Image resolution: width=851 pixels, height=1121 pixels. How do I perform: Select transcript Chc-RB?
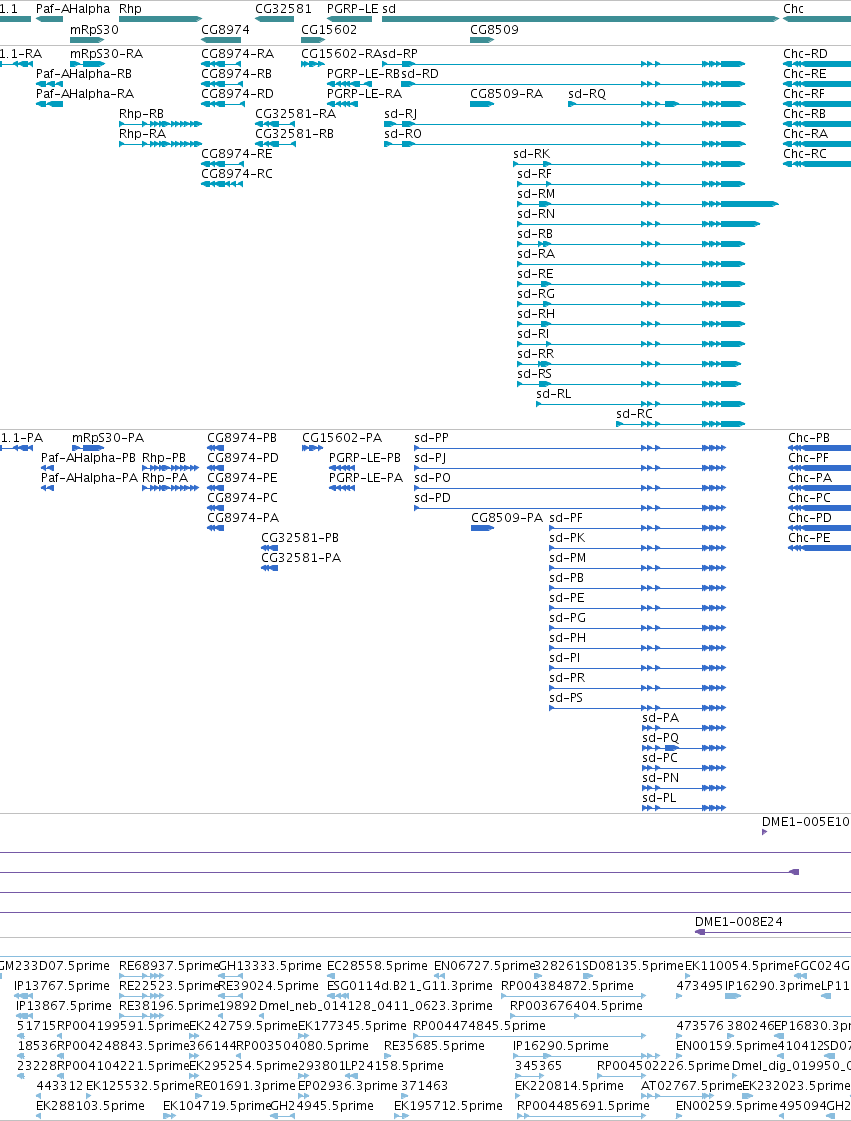tap(805, 114)
